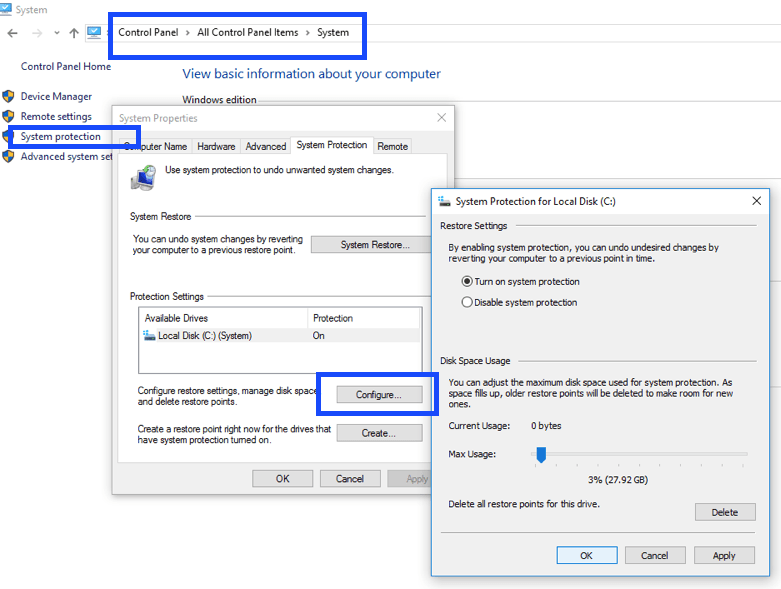Image resolution: width=781 pixels, height=589 pixels.
Task: Open the recent locations dropdown arrow
Action: pyautogui.click(x=57, y=33)
